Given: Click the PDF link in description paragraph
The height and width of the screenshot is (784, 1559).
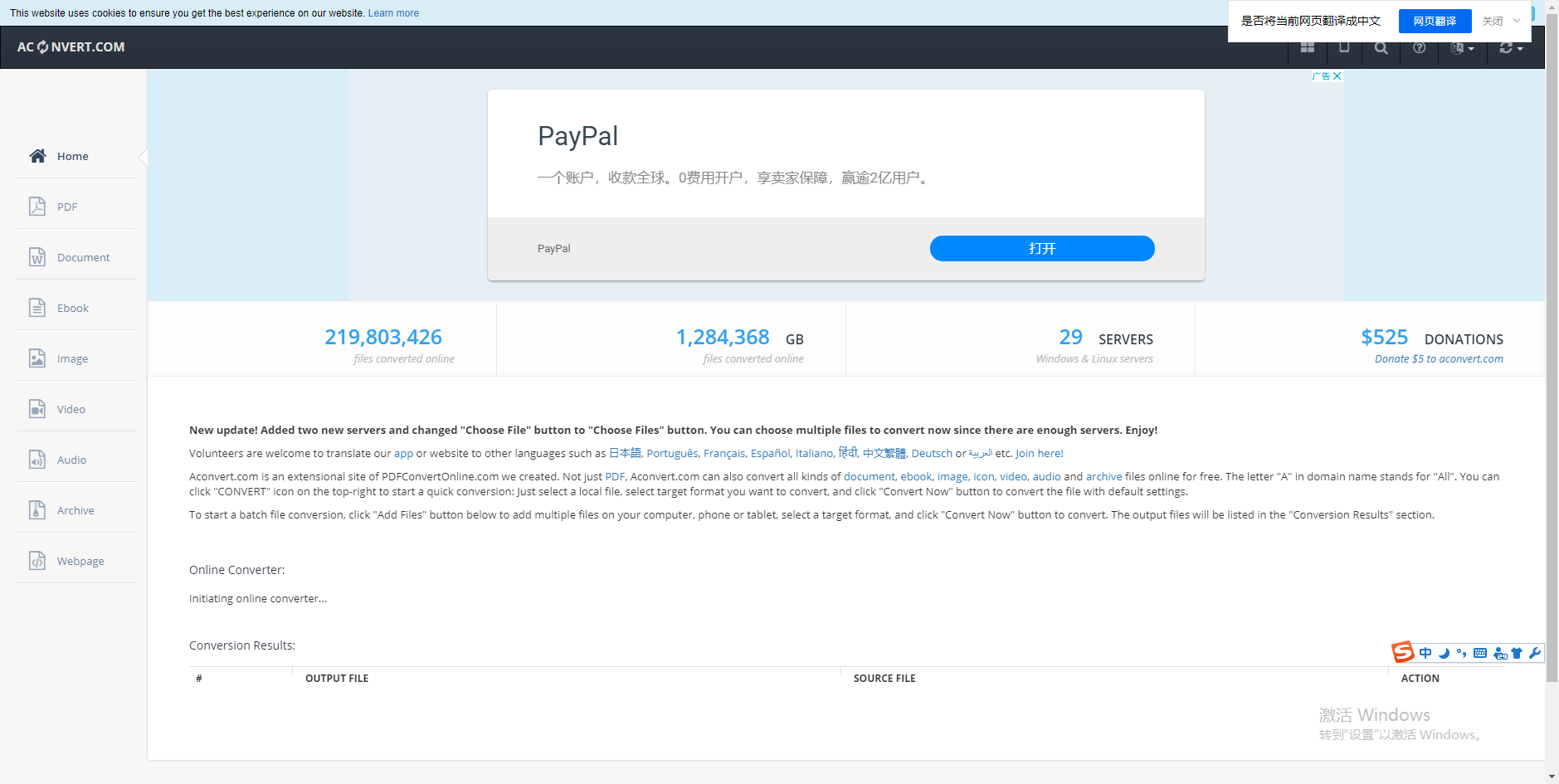Looking at the screenshot, I should coord(615,476).
